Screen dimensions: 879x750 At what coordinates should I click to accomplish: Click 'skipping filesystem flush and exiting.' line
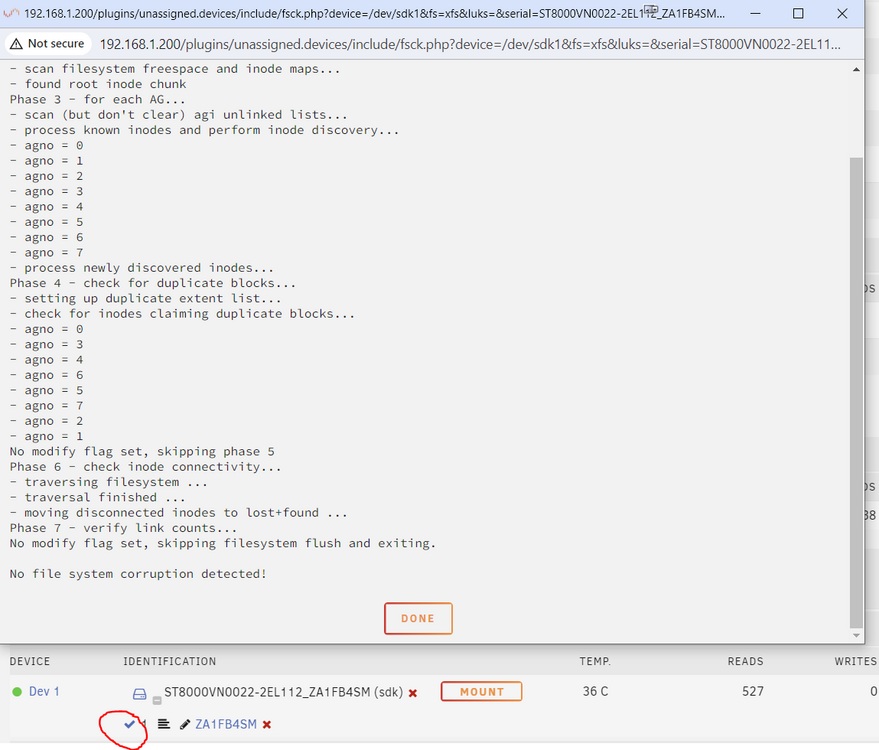tap(223, 544)
